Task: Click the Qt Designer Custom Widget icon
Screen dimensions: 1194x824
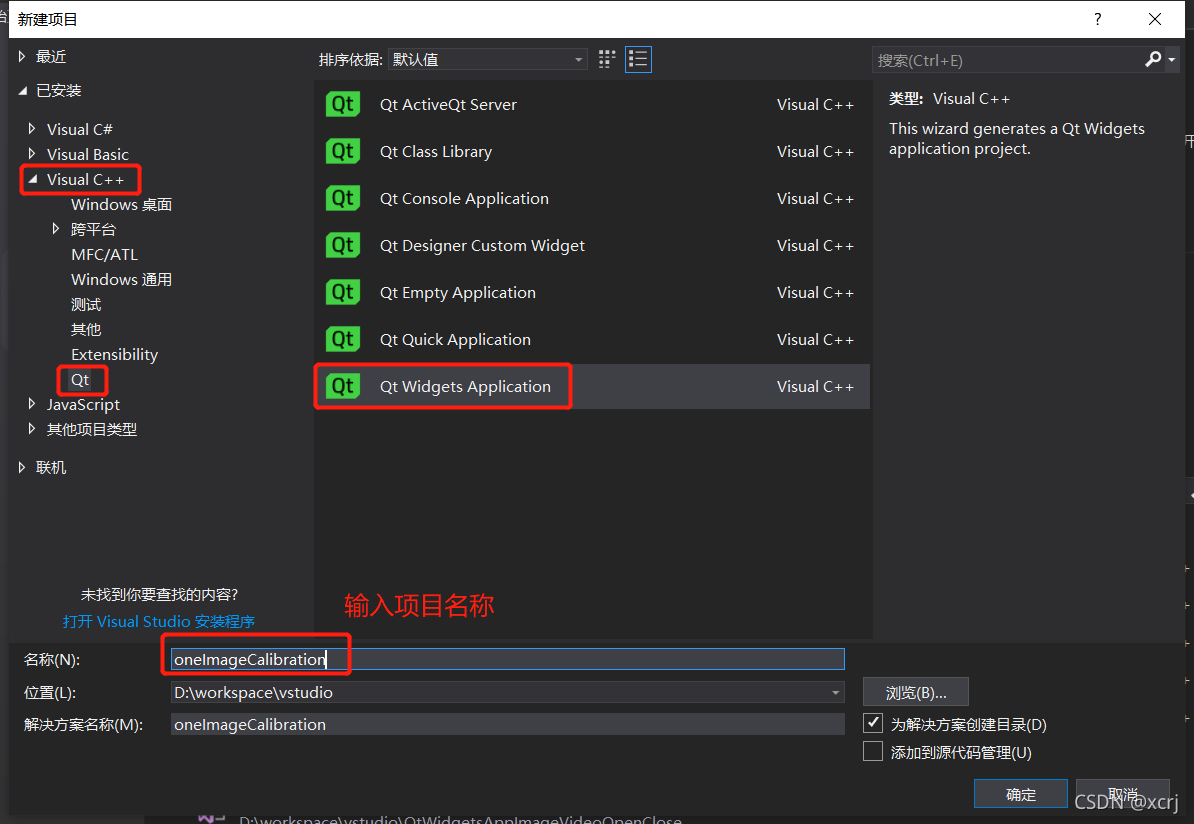Action: [x=343, y=245]
